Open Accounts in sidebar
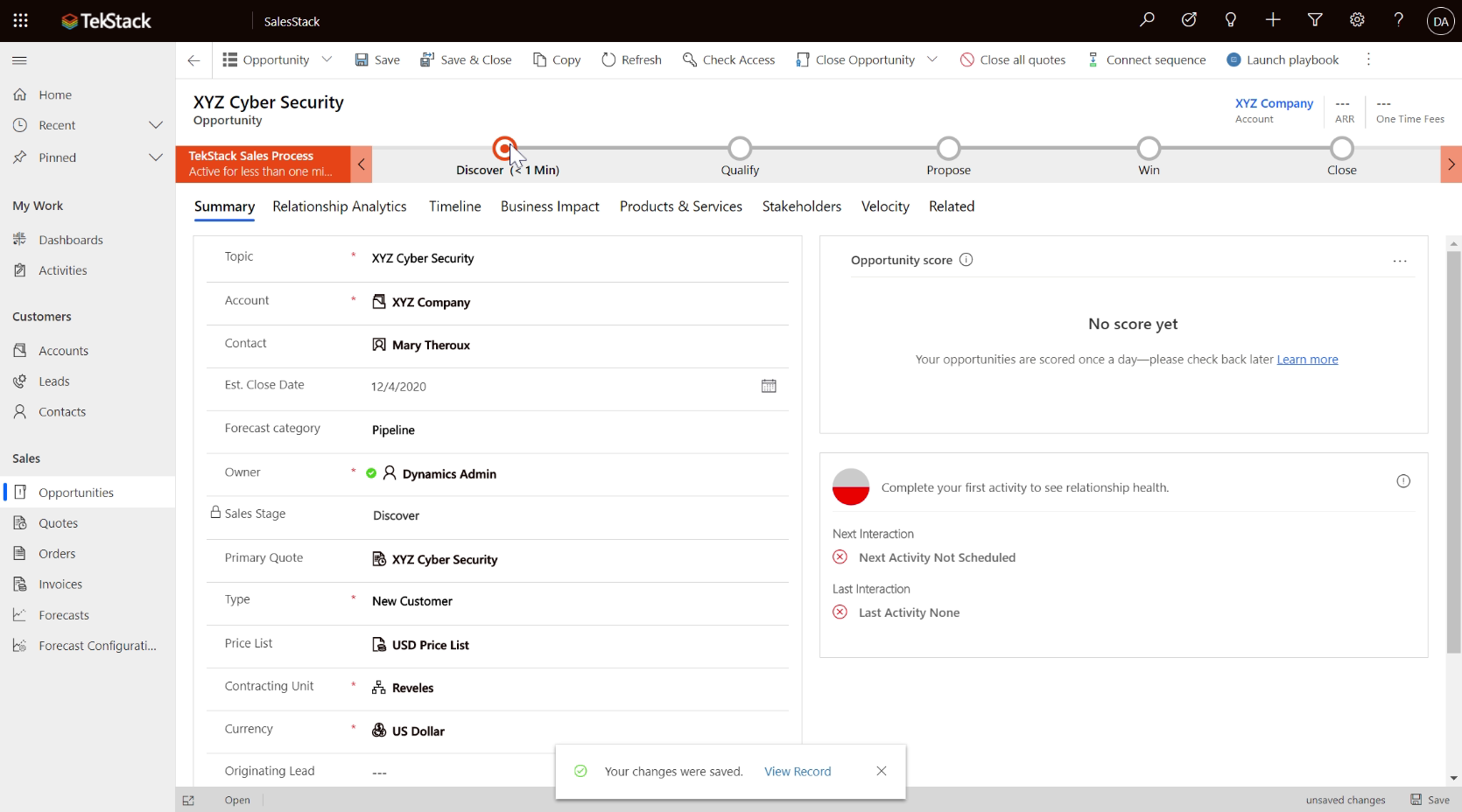This screenshot has width=1462, height=812. click(x=88, y=351)
